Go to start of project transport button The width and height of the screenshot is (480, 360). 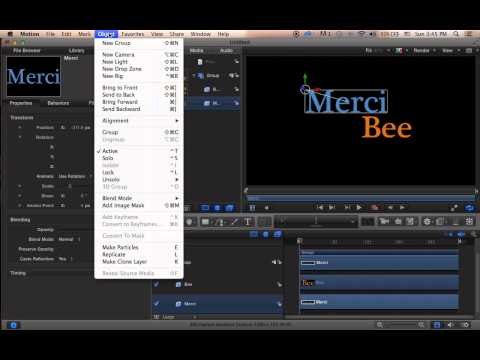click(x=320, y=208)
